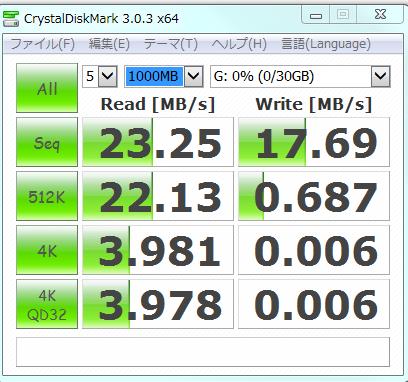The image size is (408, 382).
Task: Open the ヘルプ(H) menu
Action: point(239,44)
